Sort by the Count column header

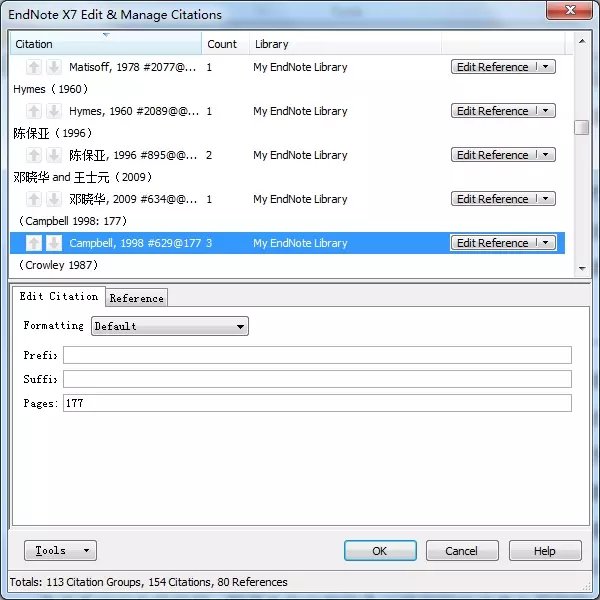click(x=225, y=44)
